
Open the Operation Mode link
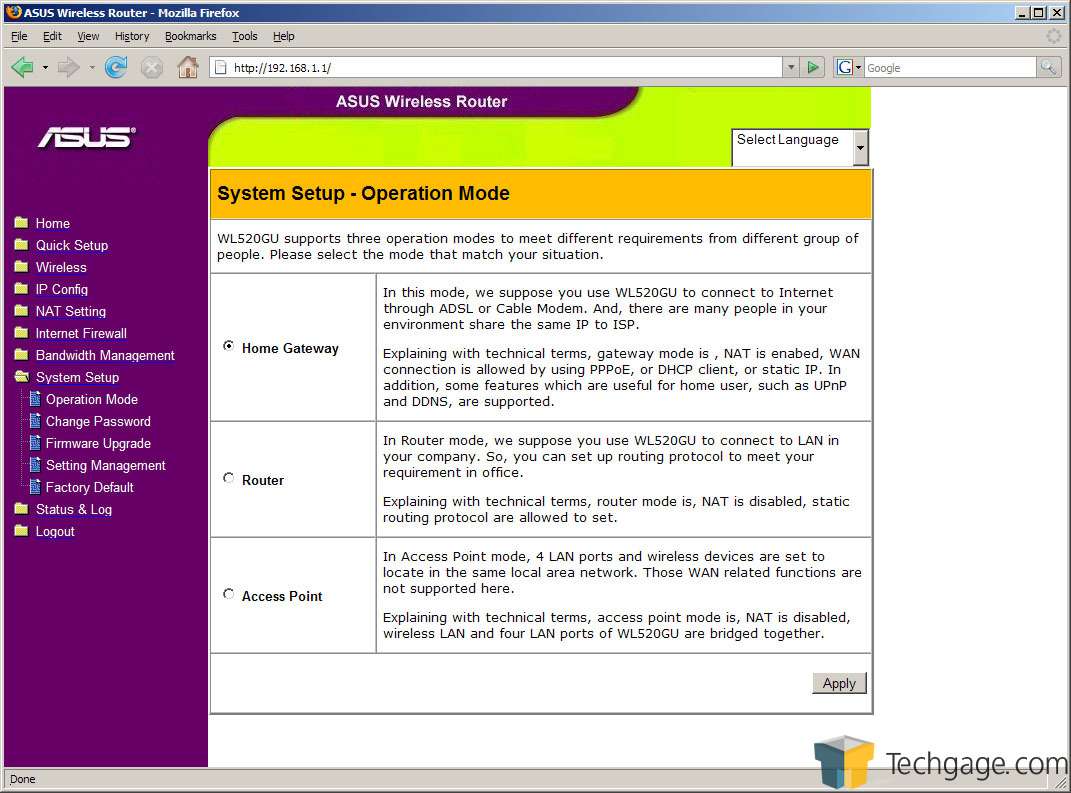(x=92, y=399)
